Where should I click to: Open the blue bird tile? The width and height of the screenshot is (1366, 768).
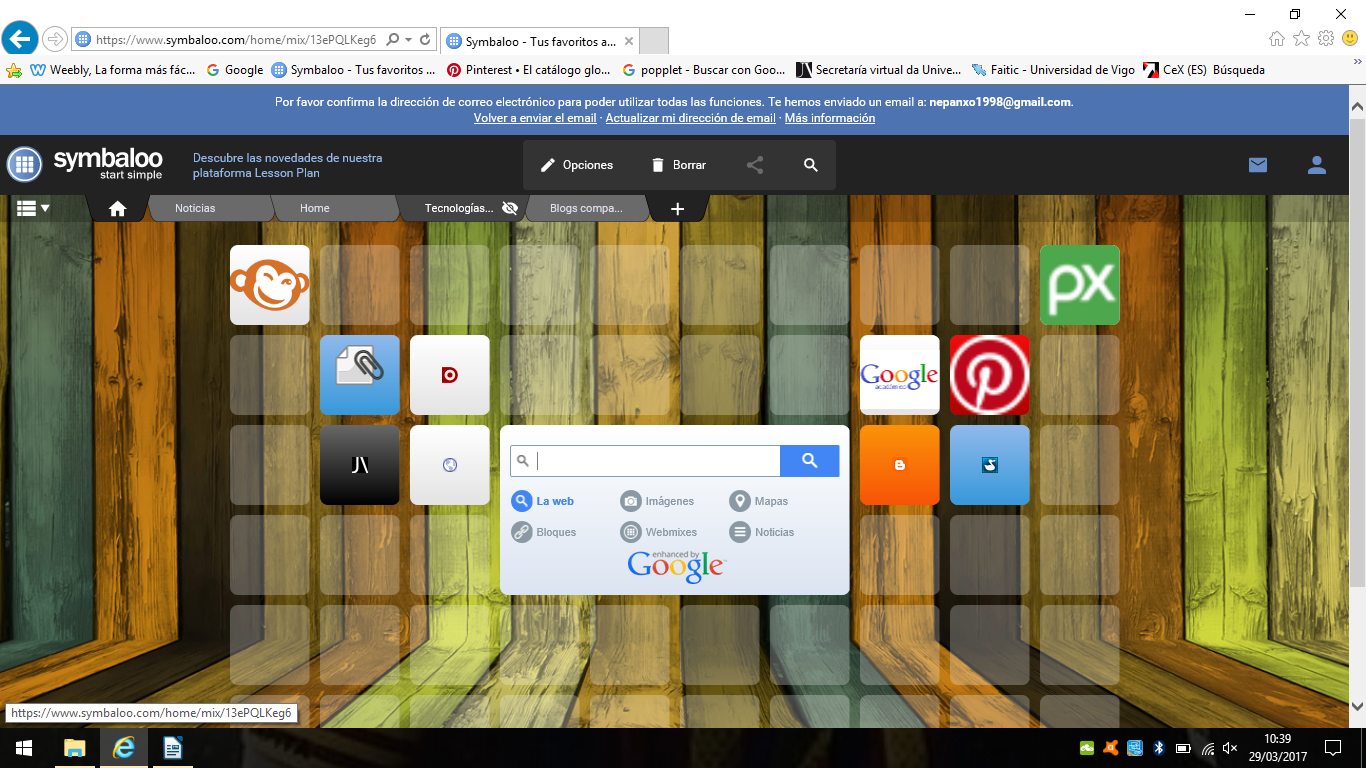point(990,465)
